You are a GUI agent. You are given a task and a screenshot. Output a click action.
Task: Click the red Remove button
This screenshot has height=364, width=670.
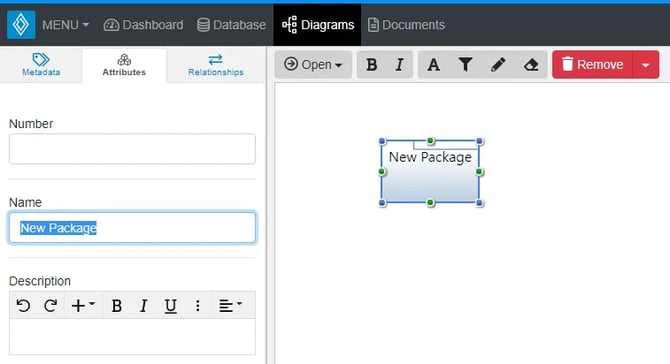[592, 65]
